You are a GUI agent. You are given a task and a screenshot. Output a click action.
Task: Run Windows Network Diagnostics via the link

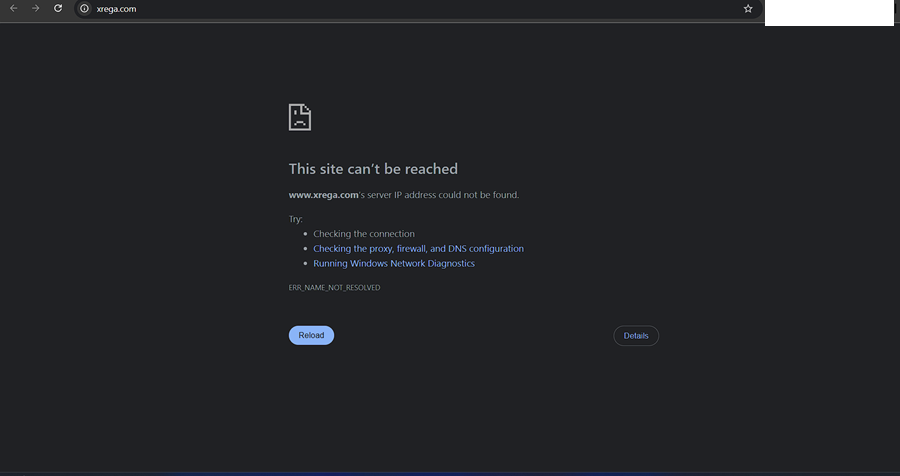click(x=394, y=264)
